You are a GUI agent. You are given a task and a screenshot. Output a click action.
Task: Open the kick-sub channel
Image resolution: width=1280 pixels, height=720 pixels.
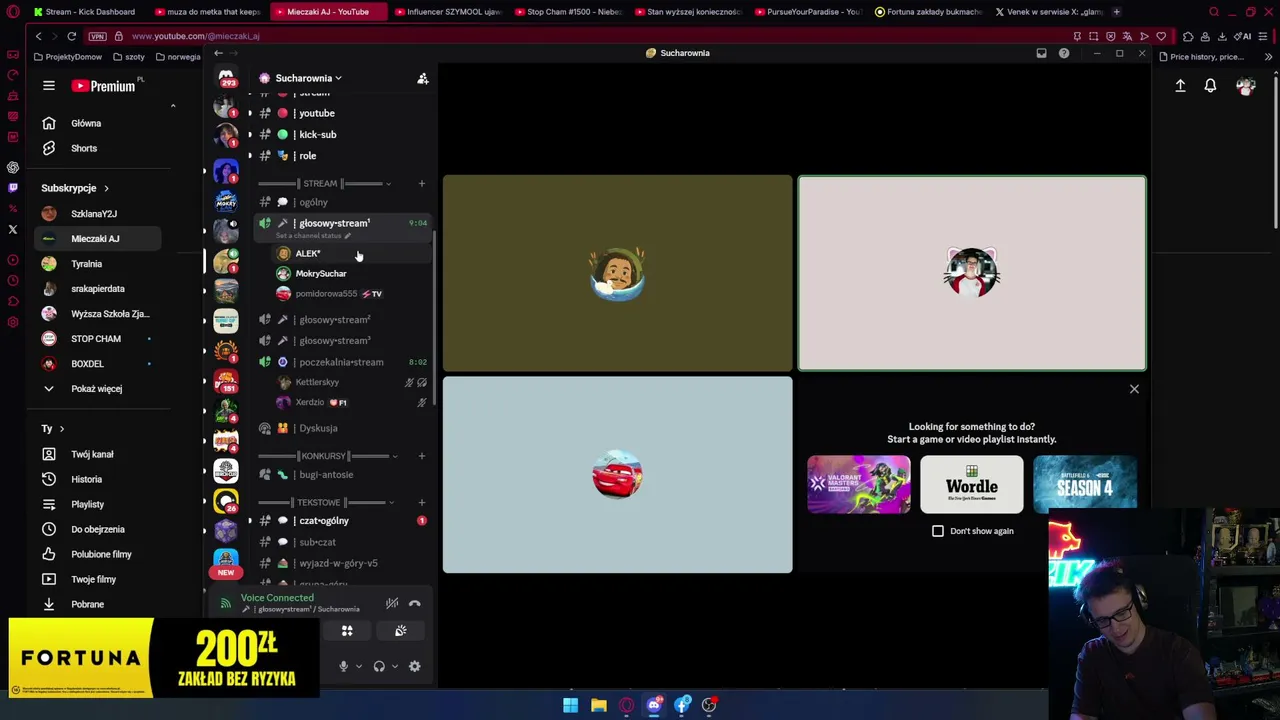click(x=340, y=134)
